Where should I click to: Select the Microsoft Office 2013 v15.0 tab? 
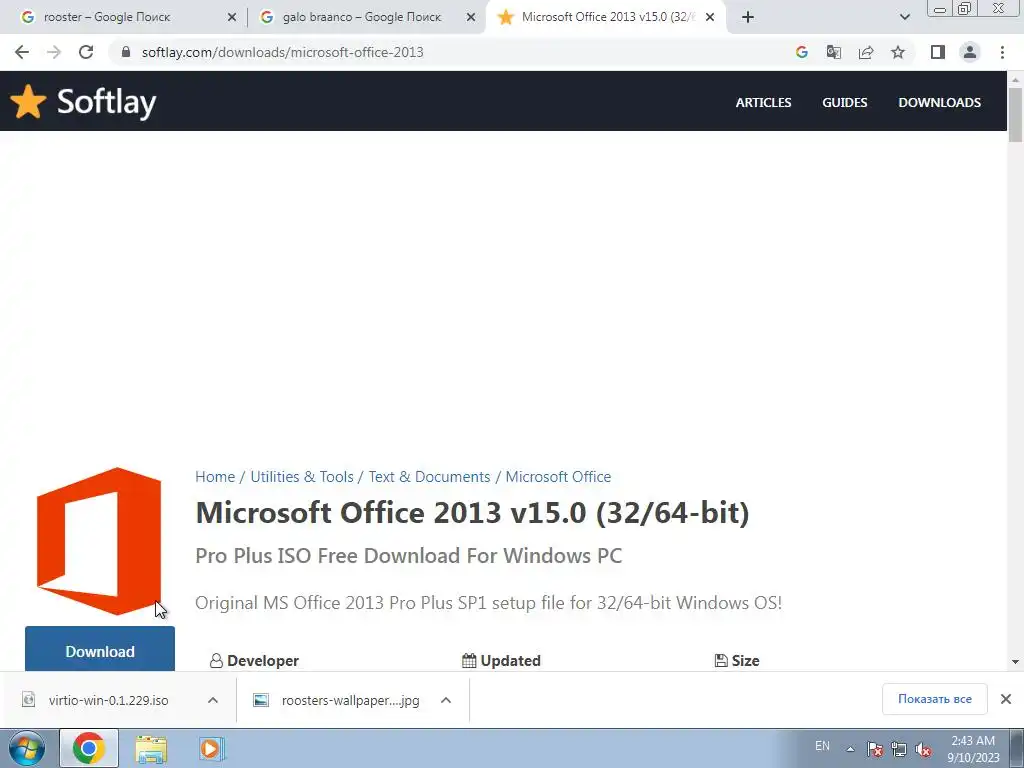(x=604, y=18)
